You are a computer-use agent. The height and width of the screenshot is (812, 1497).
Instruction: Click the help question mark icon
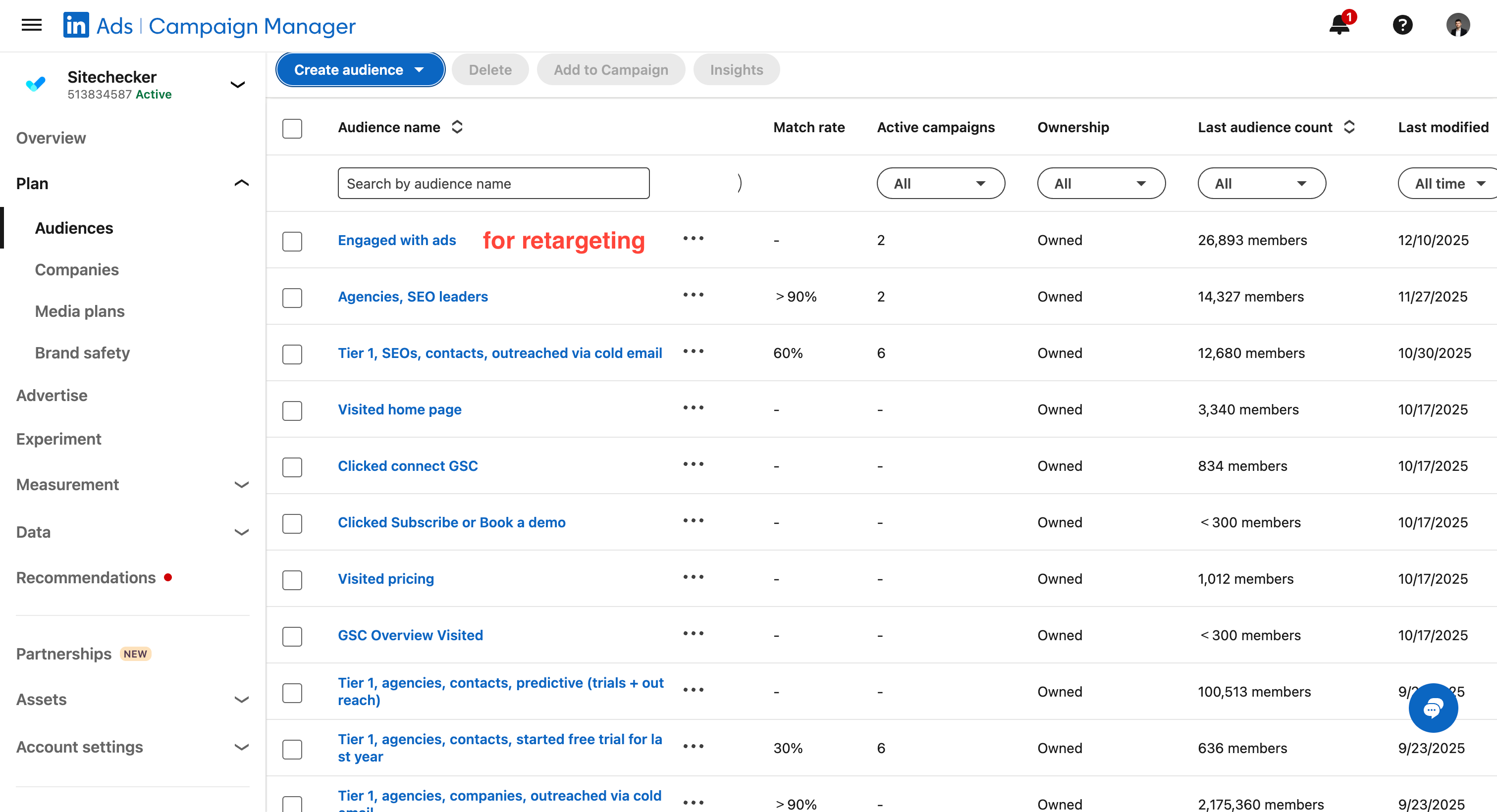click(1402, 25)
